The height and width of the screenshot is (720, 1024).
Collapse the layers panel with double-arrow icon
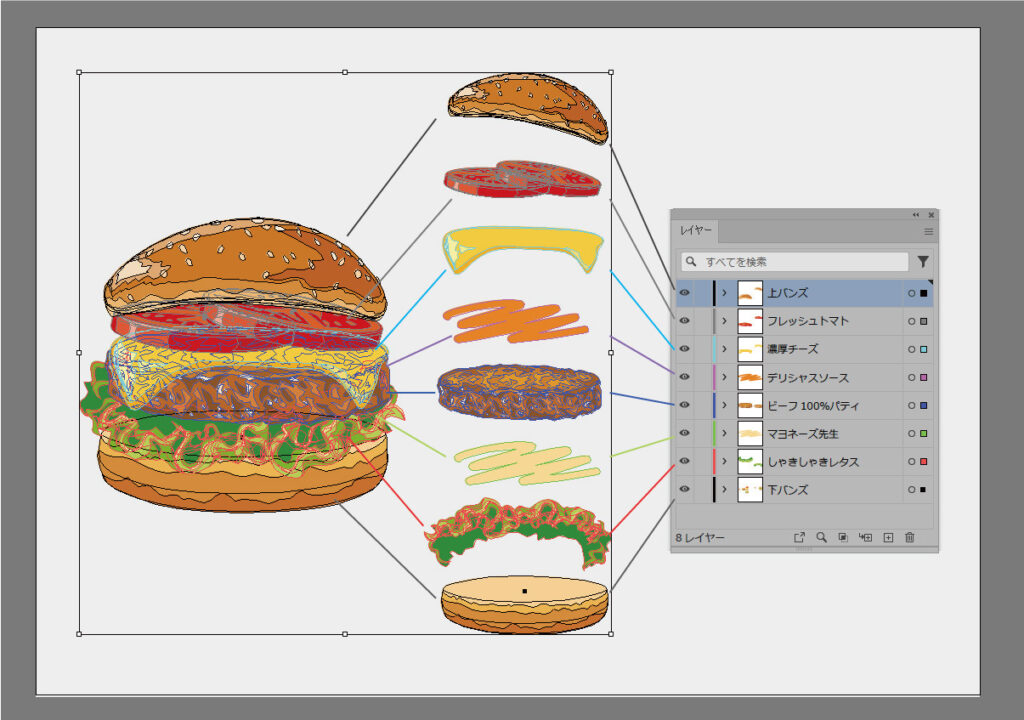point(915,215)
